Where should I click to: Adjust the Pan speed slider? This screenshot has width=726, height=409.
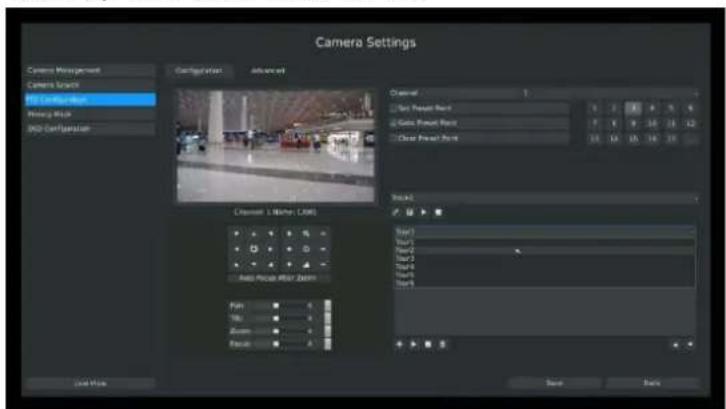coord(276,306)
